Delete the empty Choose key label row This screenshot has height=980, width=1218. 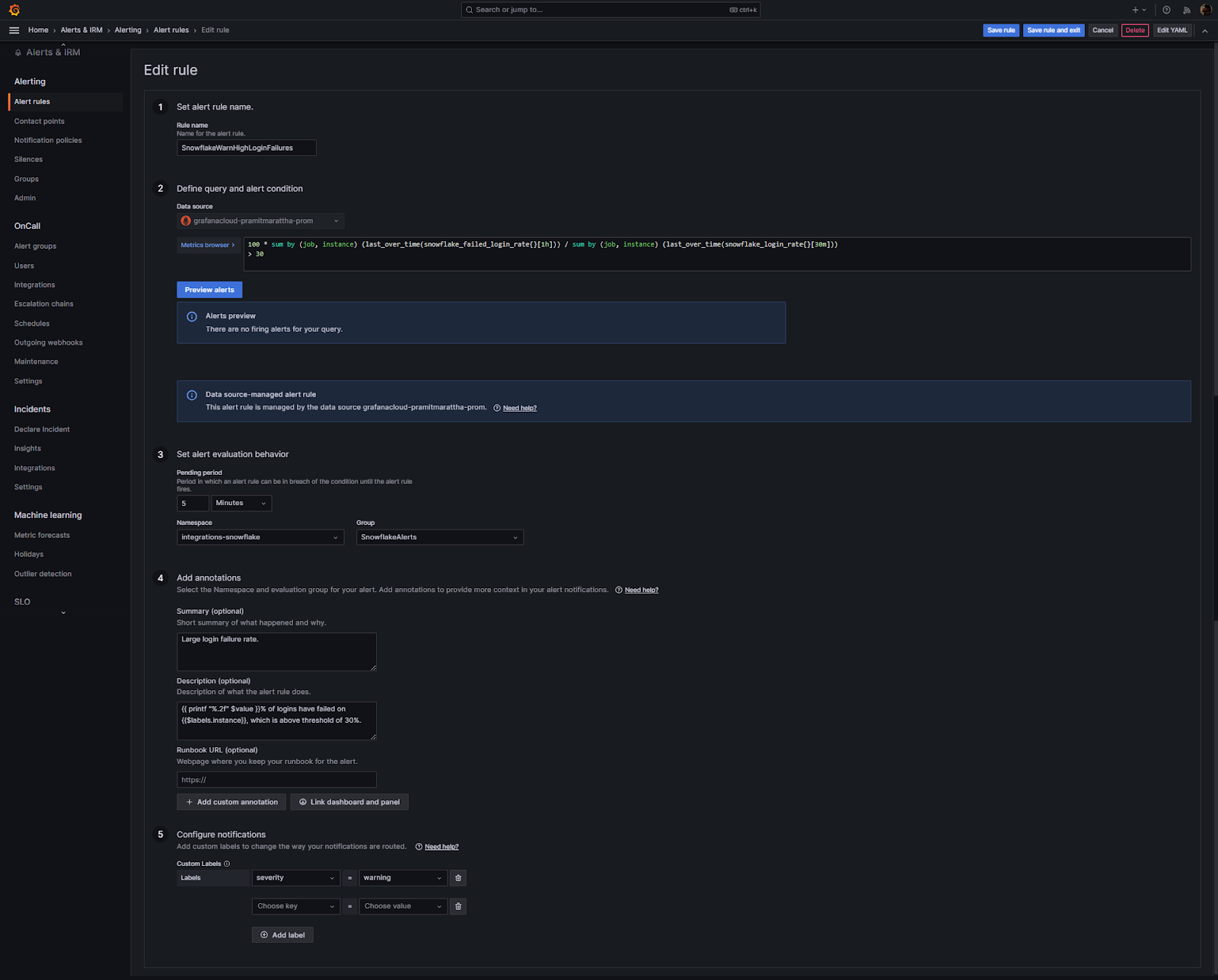[x=458, y=906]
